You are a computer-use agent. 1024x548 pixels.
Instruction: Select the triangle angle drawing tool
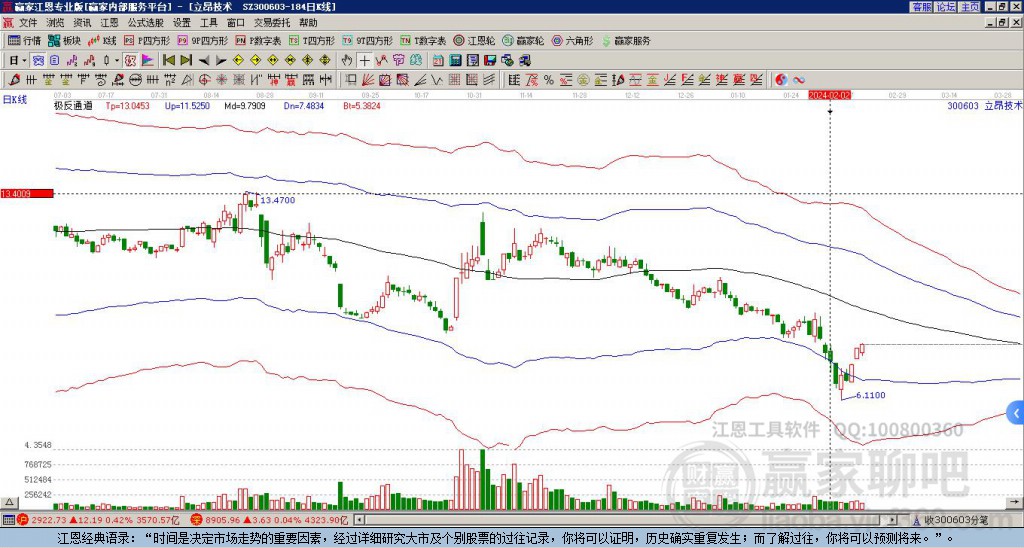pyautogui.click(x=187, y=80)
